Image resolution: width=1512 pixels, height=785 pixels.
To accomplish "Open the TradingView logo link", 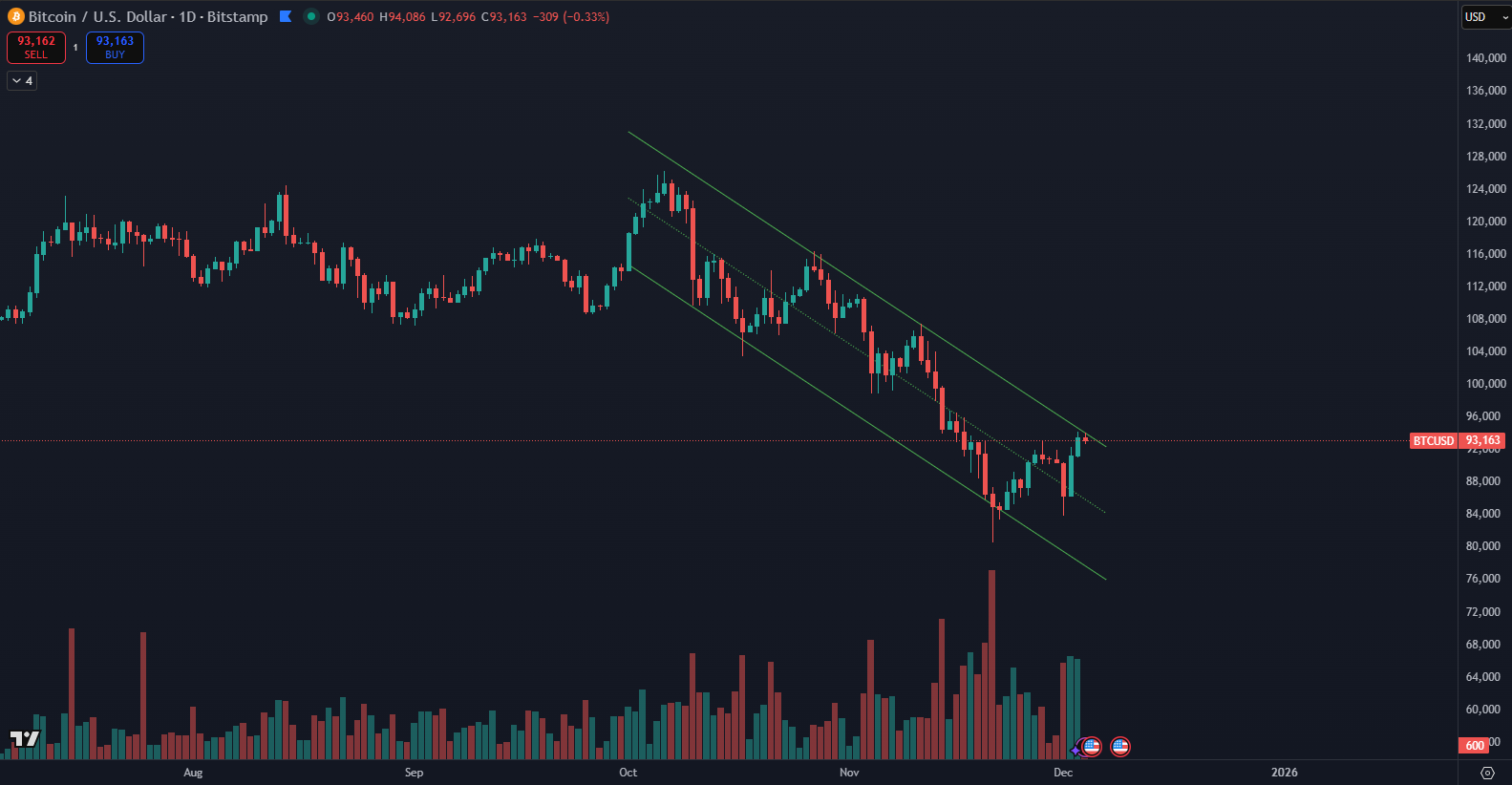I will tap(25, 738).
